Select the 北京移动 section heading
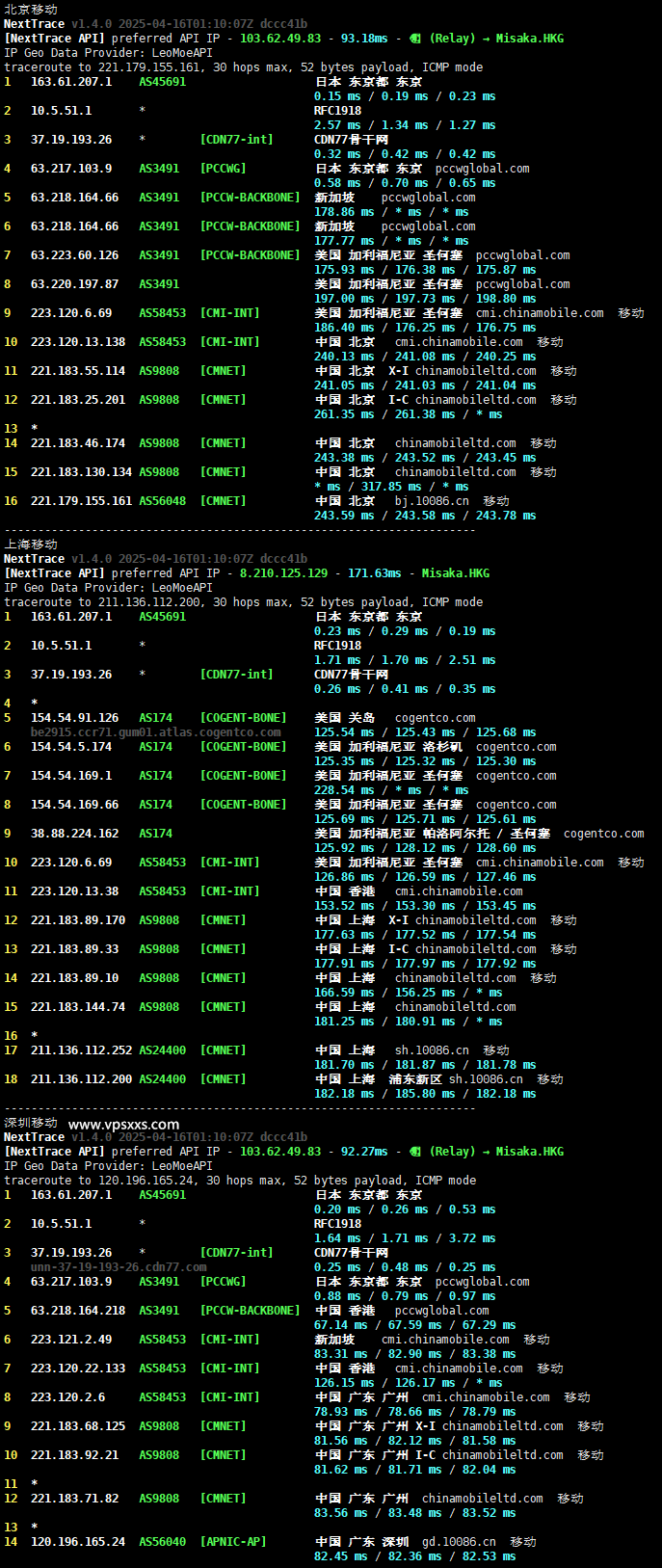This screenshot has height=1568, width=662. point(31,9)
